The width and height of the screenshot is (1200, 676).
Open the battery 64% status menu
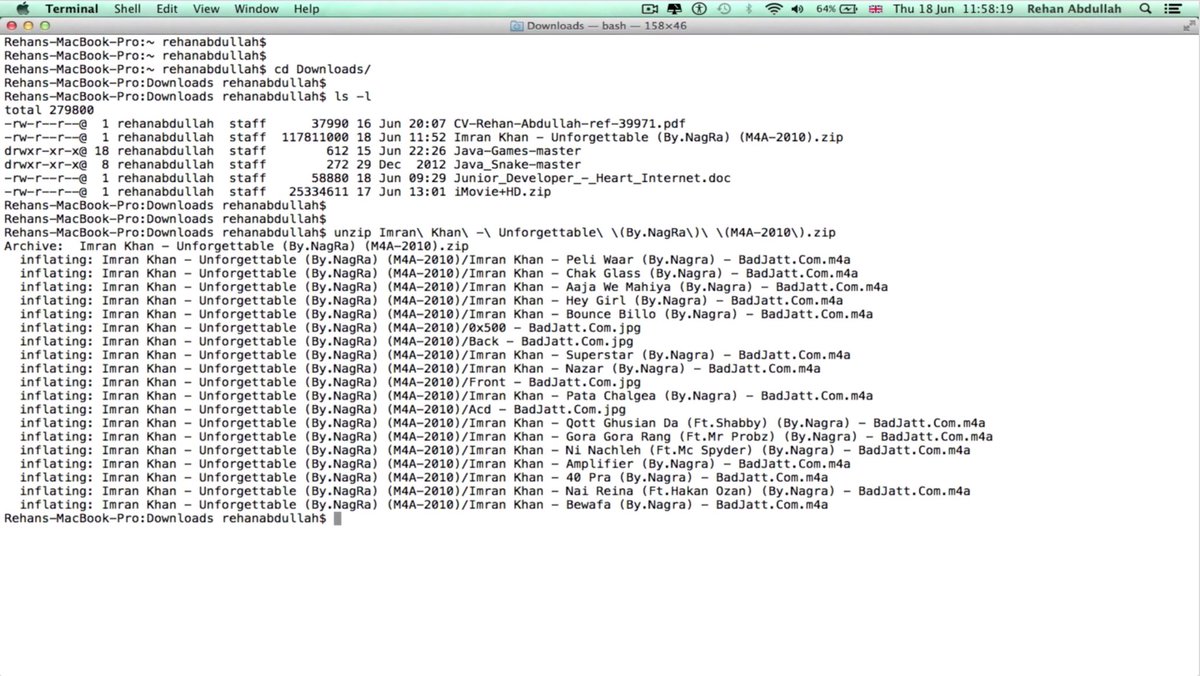[x=838, y=9]
